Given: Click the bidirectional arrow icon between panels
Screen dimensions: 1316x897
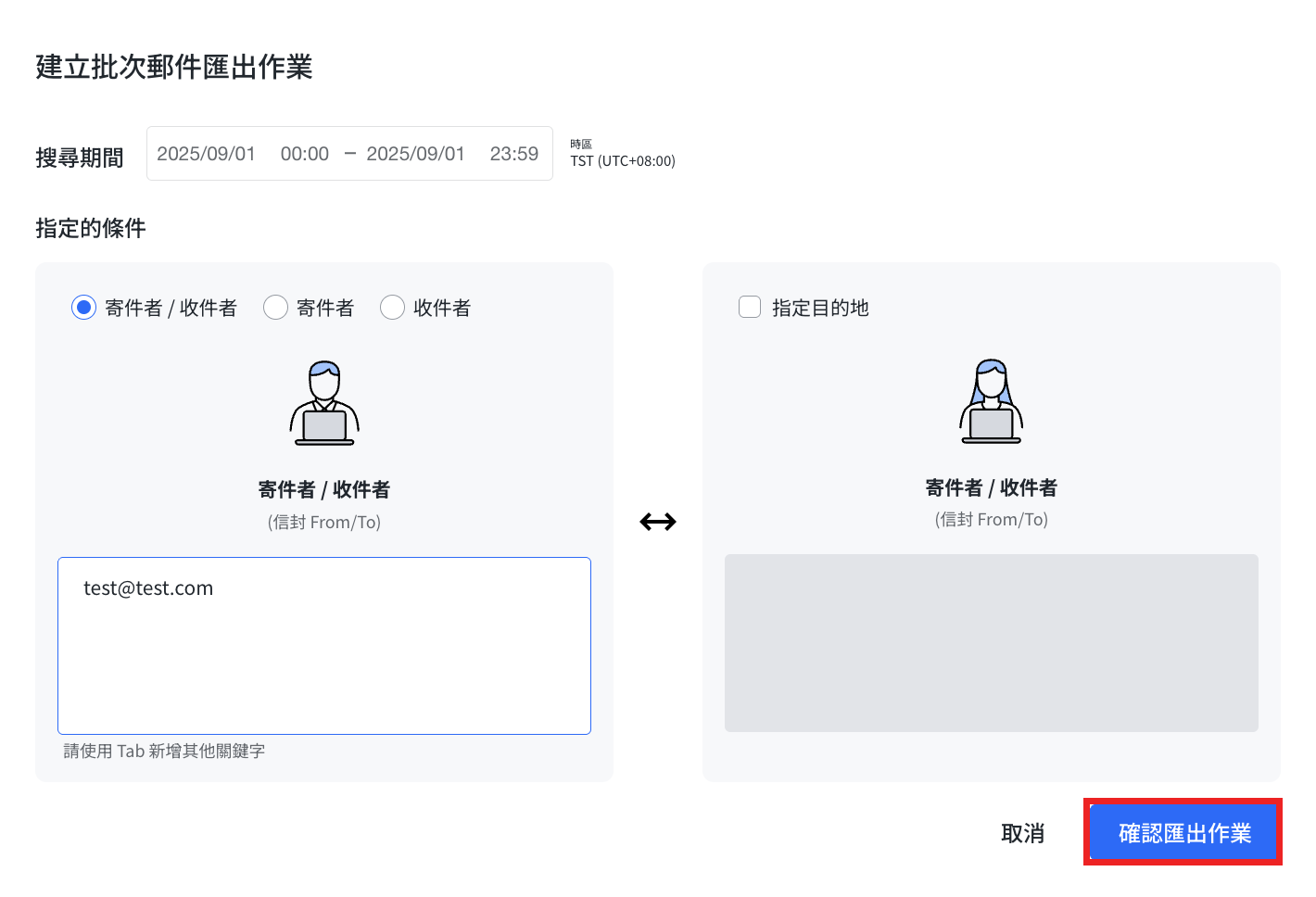Looking at the screenshot, I should click(658, 522).
